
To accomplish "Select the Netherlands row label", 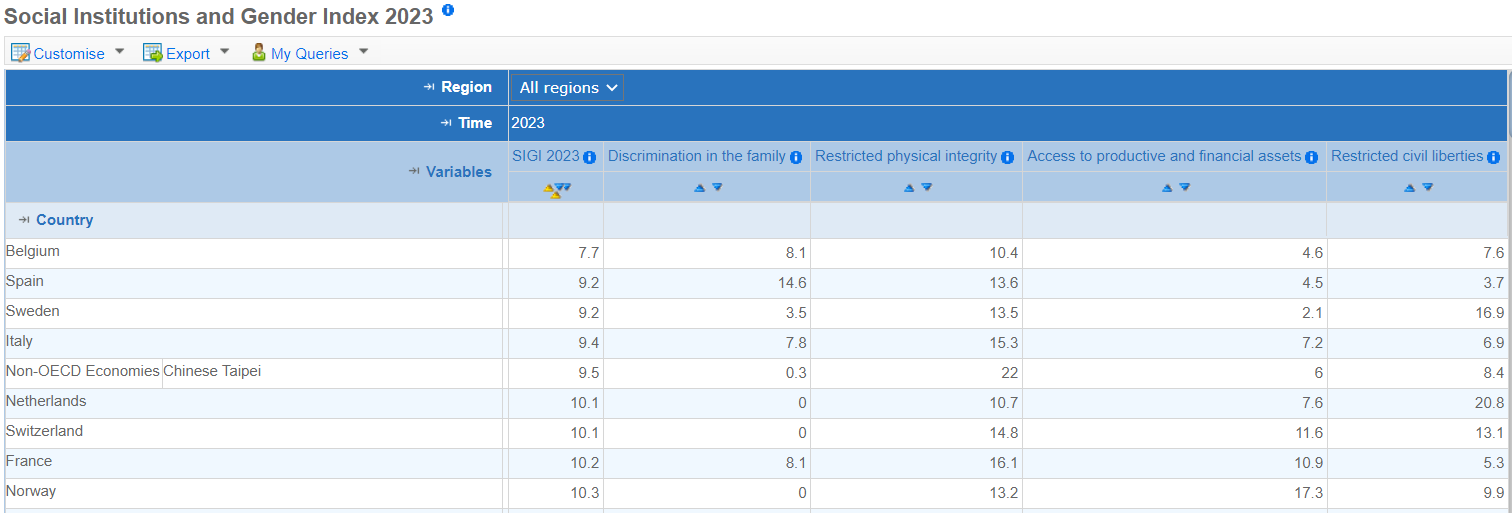I will click(46, 401).
